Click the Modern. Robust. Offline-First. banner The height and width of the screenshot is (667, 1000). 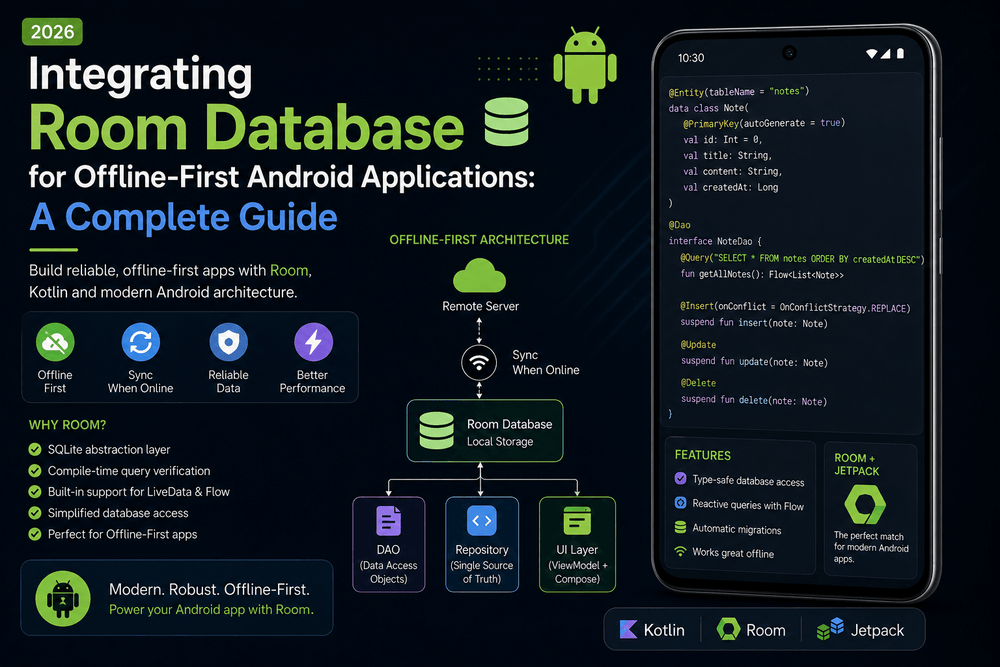[177, 598]
